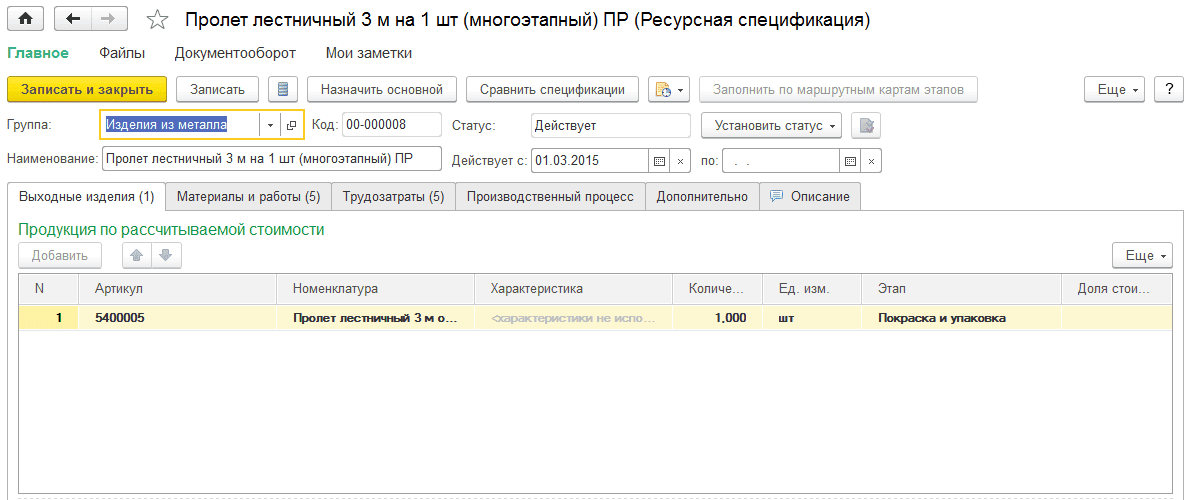The width and height of the screenshot is (1189, 500).
Task: Clear the Действует с date value
Action: (680, 161)
